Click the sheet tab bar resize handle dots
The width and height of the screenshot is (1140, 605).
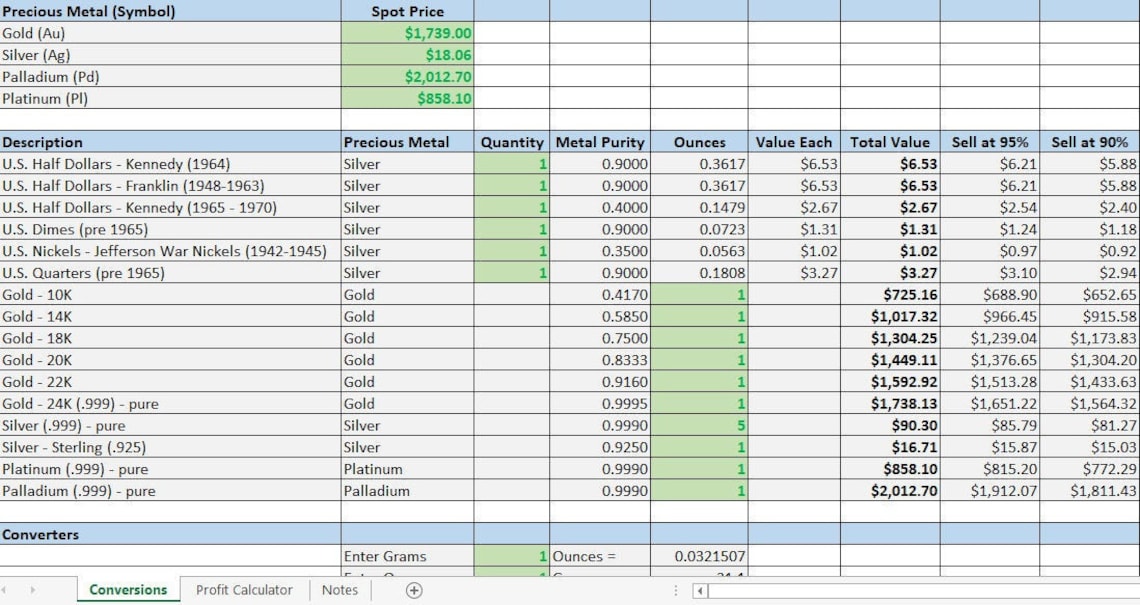[x=675, y=590]
